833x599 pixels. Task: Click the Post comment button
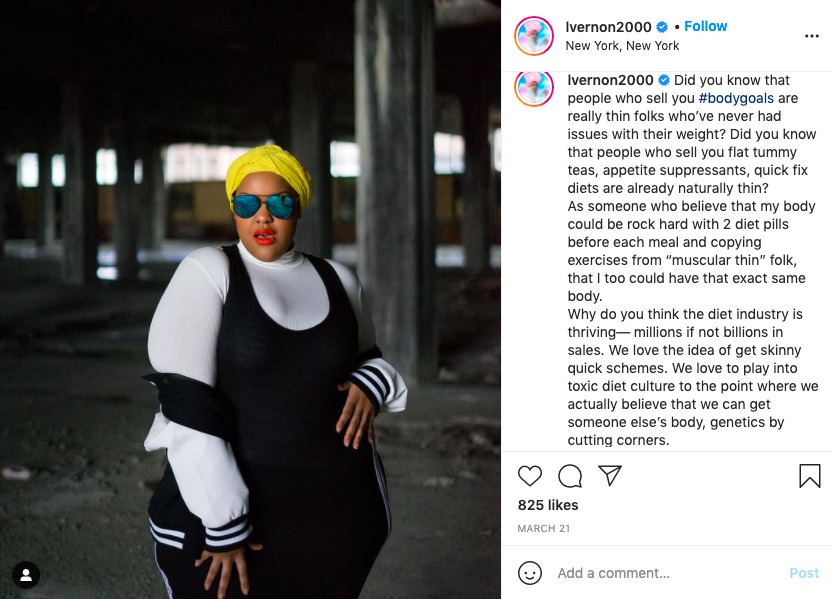(804, 573)
